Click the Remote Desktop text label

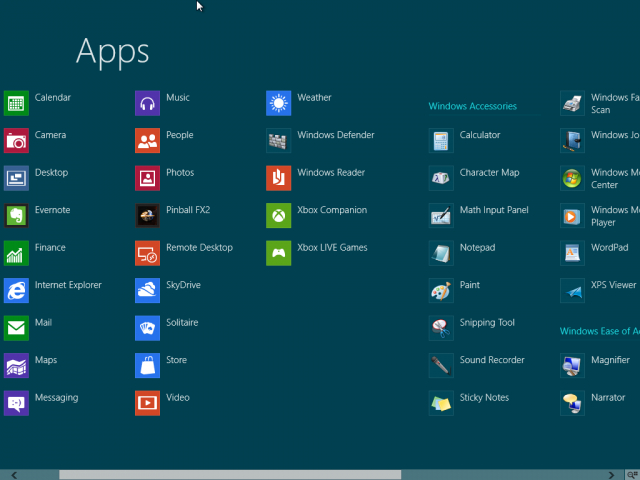click(x=199, y=247)
